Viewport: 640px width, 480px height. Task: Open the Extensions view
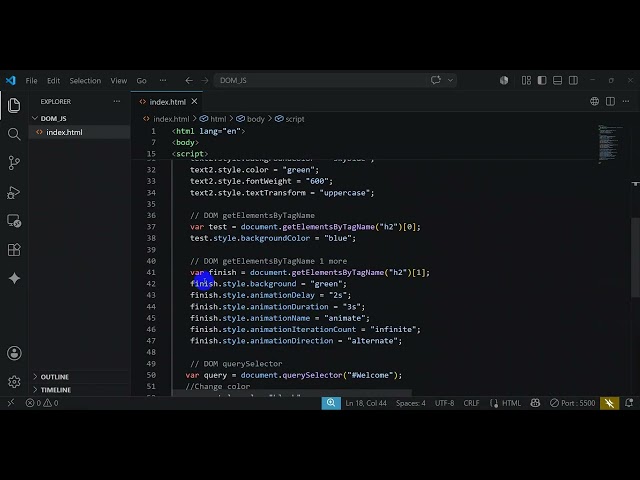[14, 249]
